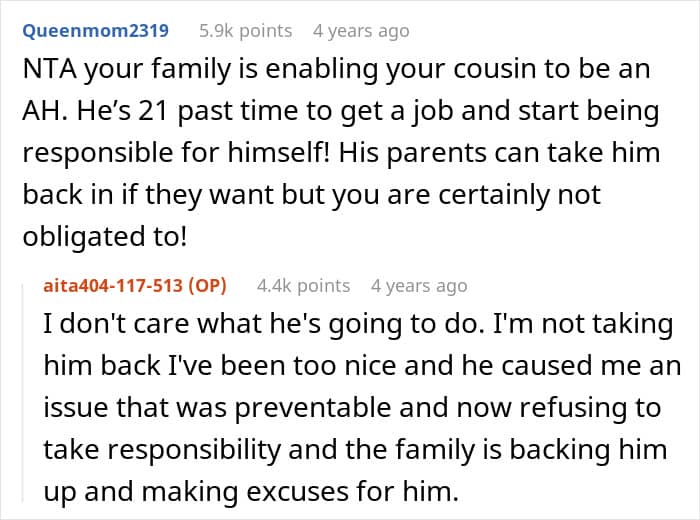Open Queenmom2319's user profile
Image resolution: width=700 pixels, height=520 pixels.
click(x=95, y=31)
